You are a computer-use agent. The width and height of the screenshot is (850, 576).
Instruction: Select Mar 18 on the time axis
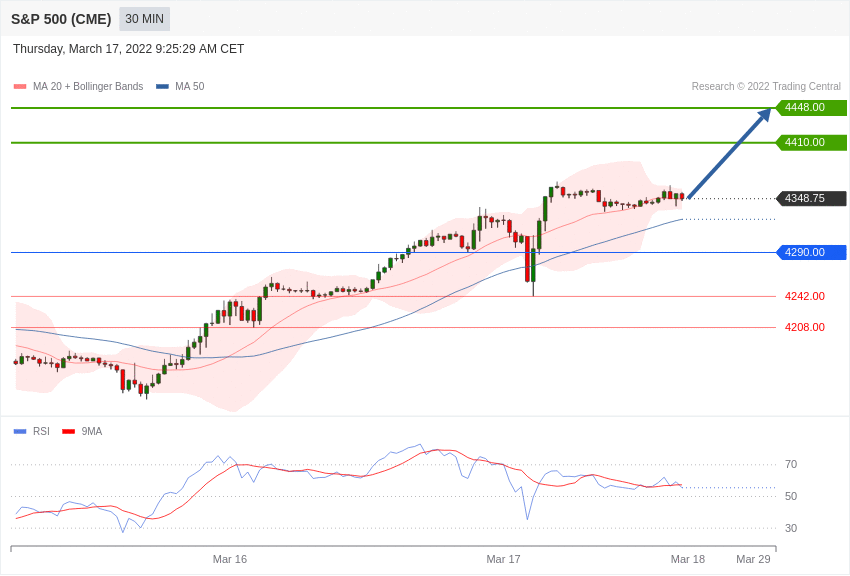(688, 559)
